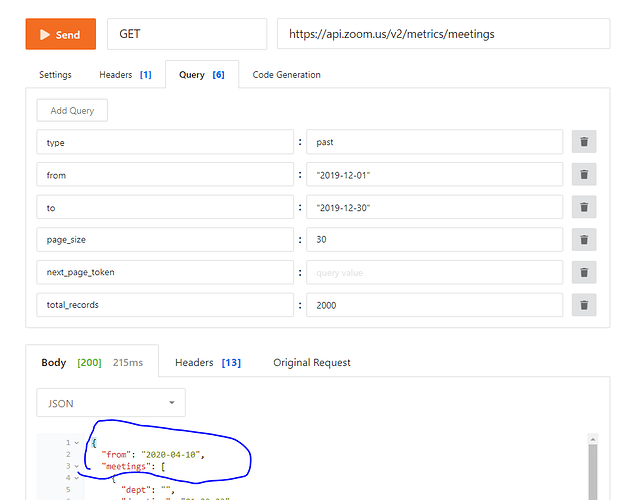The width and height of the screenshot is (624, 500).
Task: Switch to the Settings tab
Action: 55,75
